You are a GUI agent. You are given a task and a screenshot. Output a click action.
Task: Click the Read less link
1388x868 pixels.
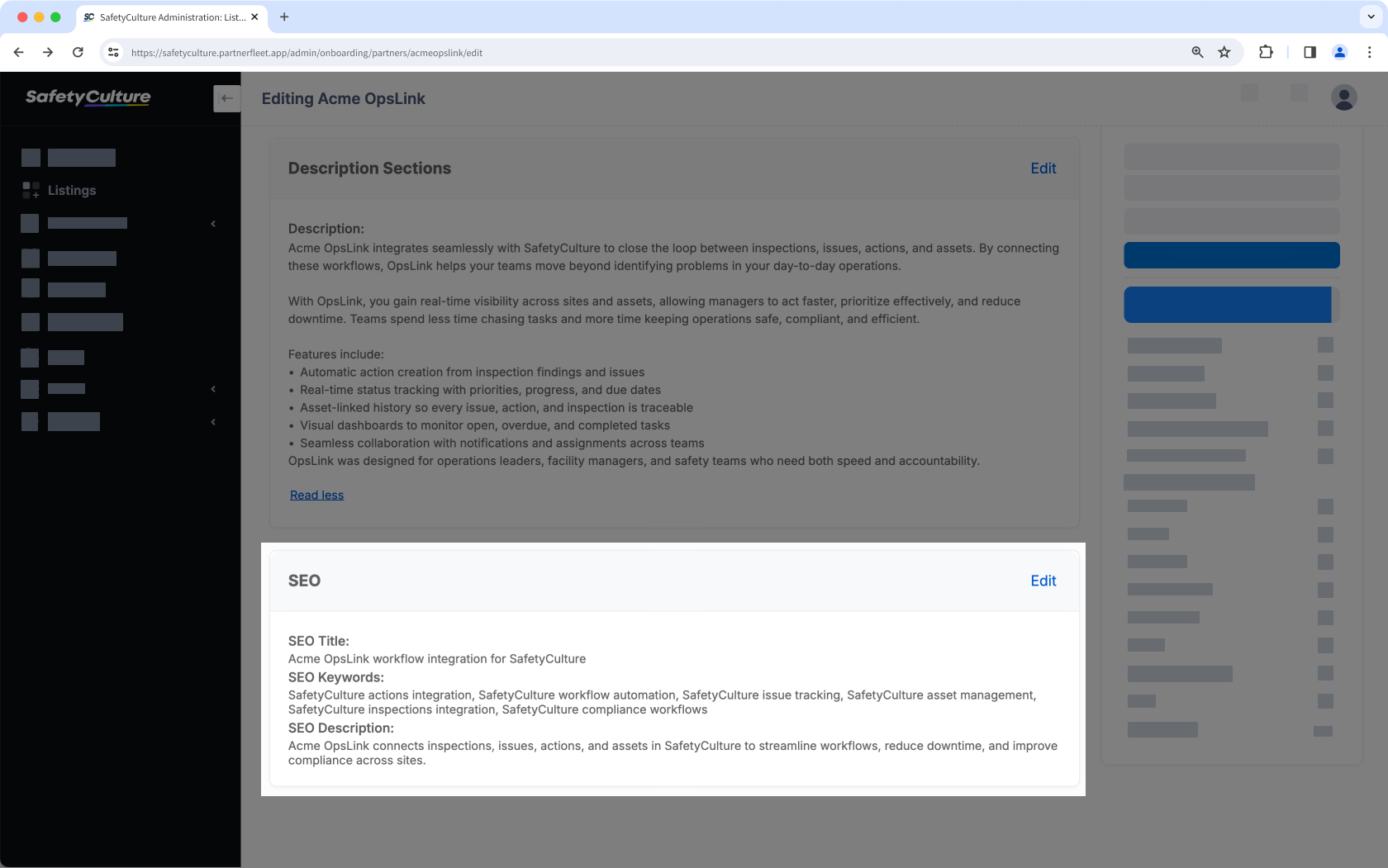[316, 495]
